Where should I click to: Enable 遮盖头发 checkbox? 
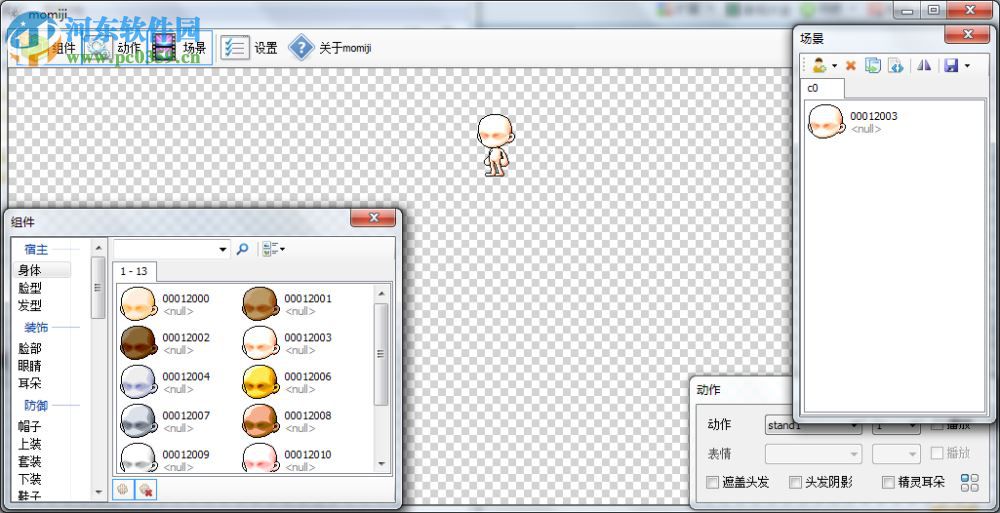click(x=712, y=482)
